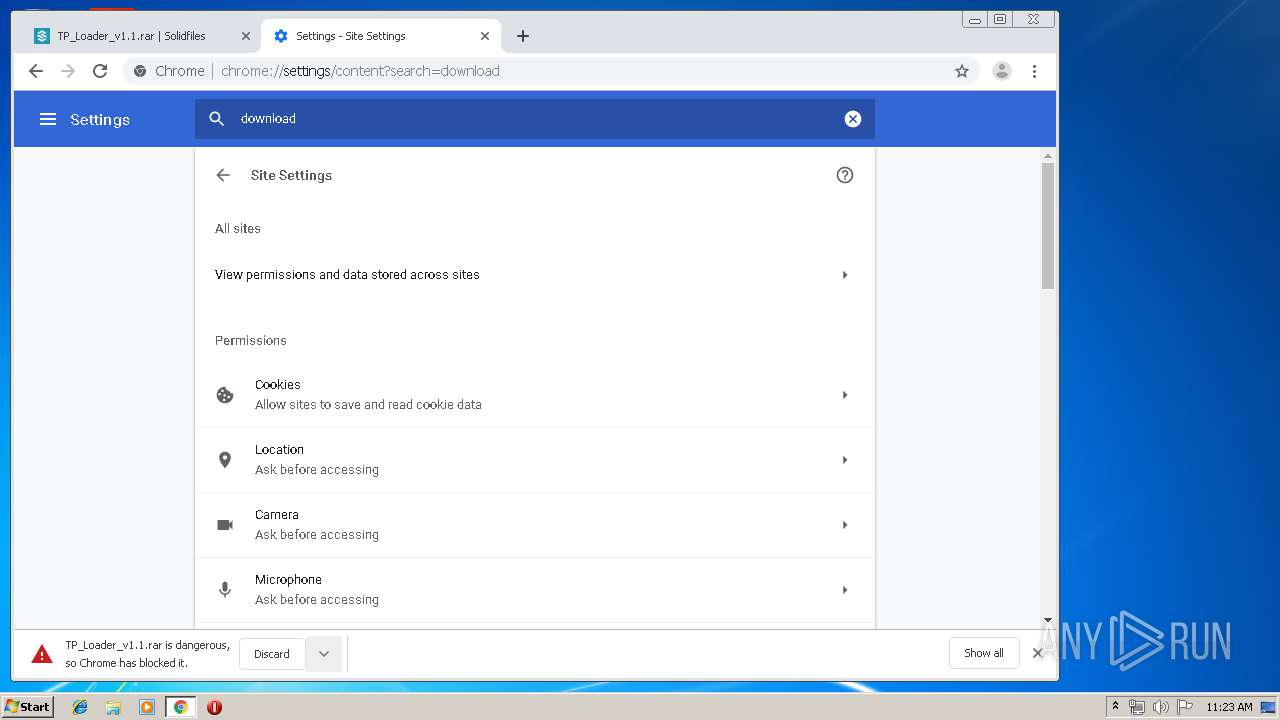Click Chrome icon in taskbar
Screen dimensions: 1280x720
180,707
